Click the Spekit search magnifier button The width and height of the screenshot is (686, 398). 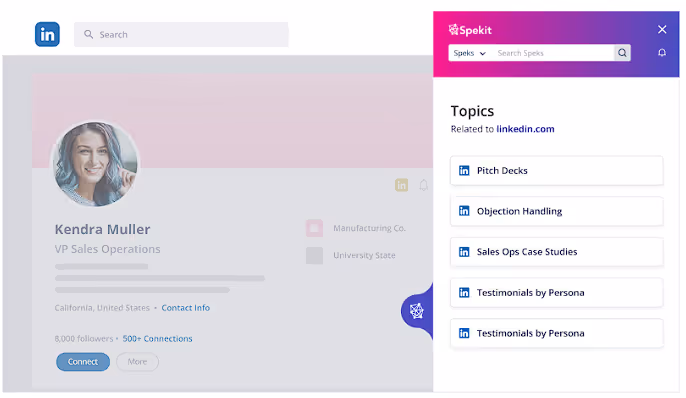pyautogui.click(x=622, y=53)
